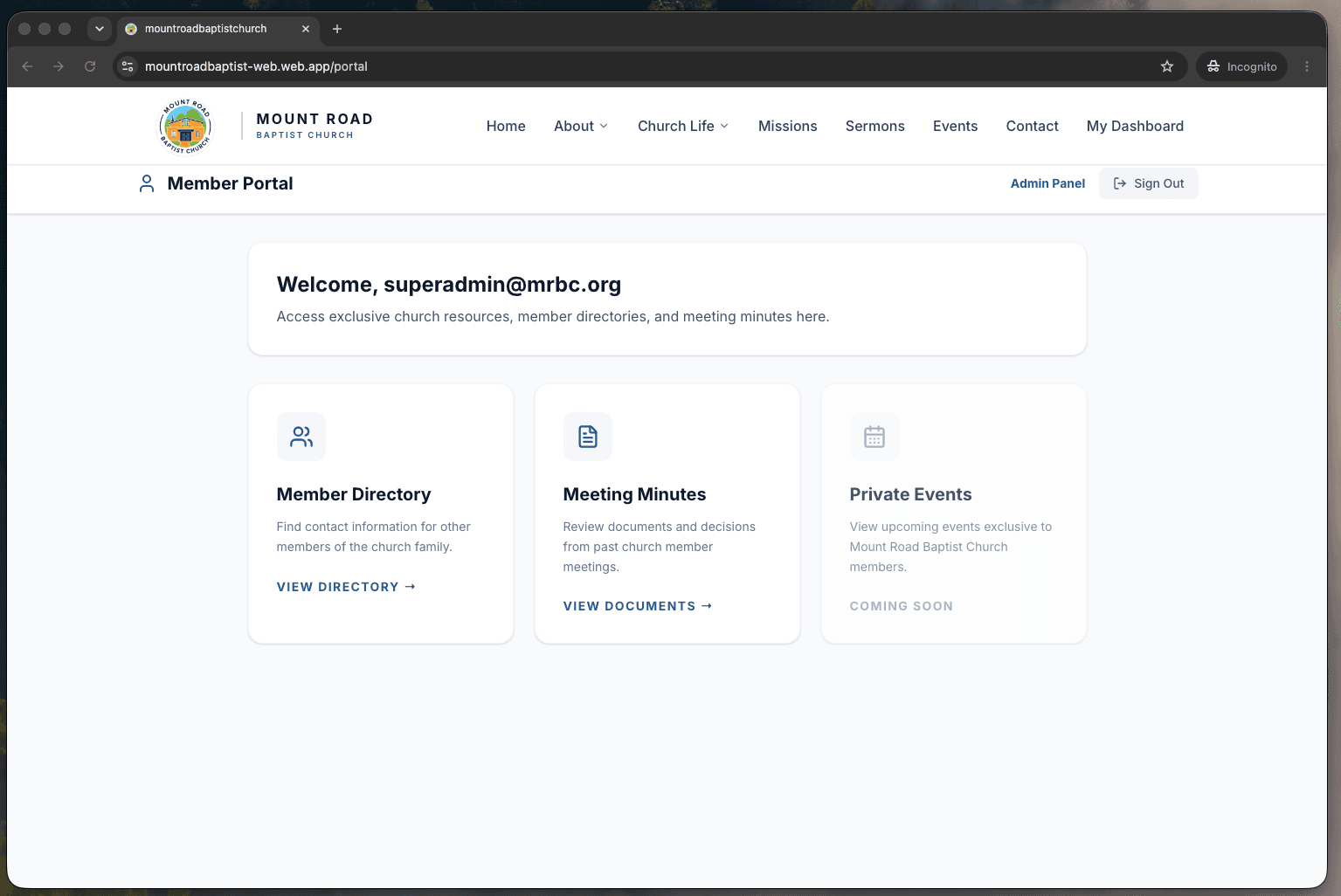
Task: Open the site information icon in address bar
Action: [128, 66]
